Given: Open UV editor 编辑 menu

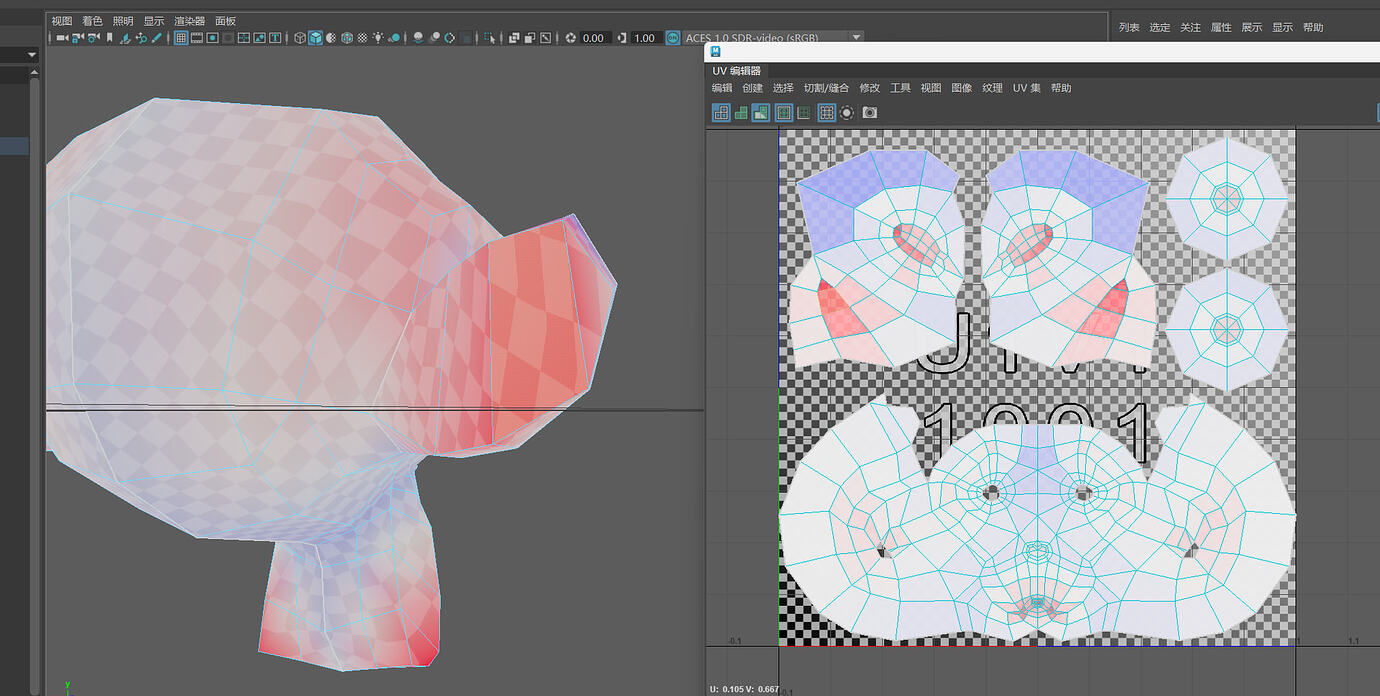Looking at the screenshot, I should [722, 88].
